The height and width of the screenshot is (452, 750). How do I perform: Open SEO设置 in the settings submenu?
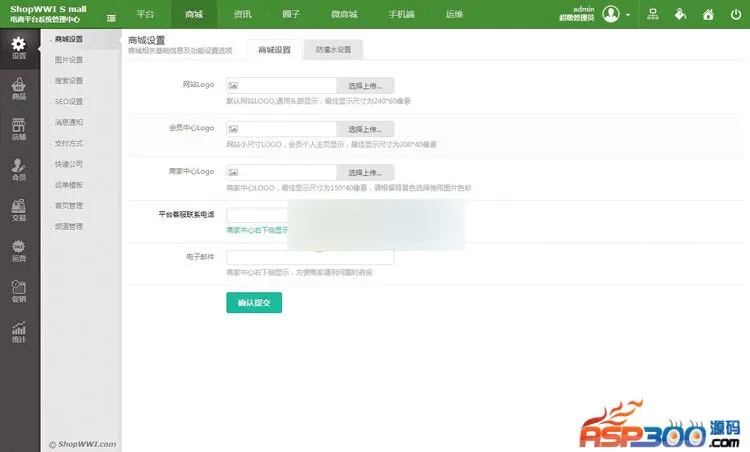coord(69,101)
